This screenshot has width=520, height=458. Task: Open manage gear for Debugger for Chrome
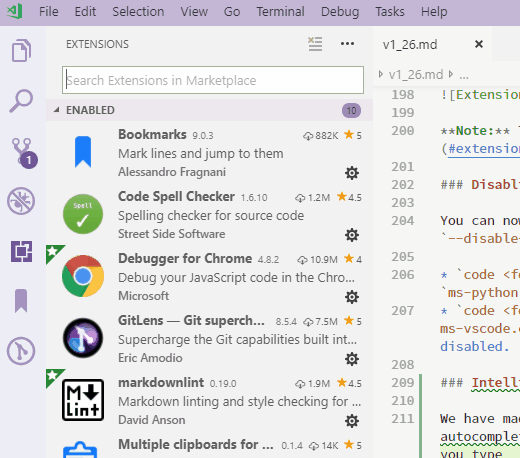tap(352, 297)
